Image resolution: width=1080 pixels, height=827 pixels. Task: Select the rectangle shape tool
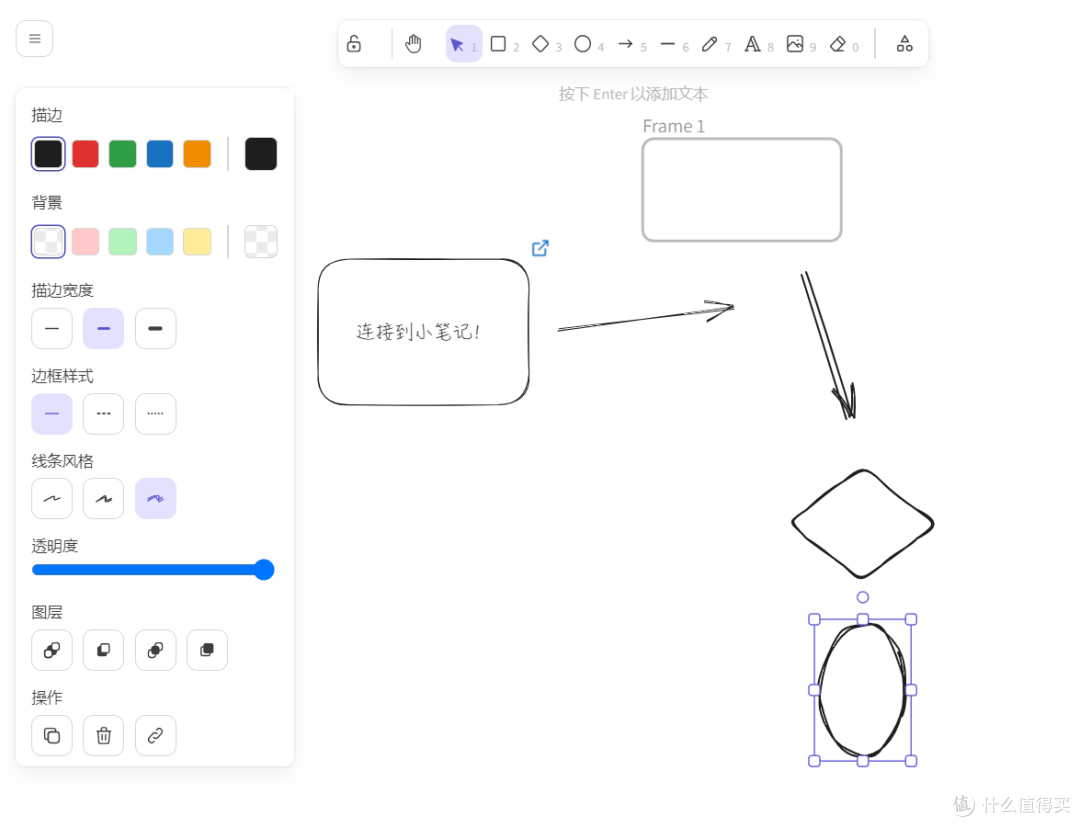point(498,44)
